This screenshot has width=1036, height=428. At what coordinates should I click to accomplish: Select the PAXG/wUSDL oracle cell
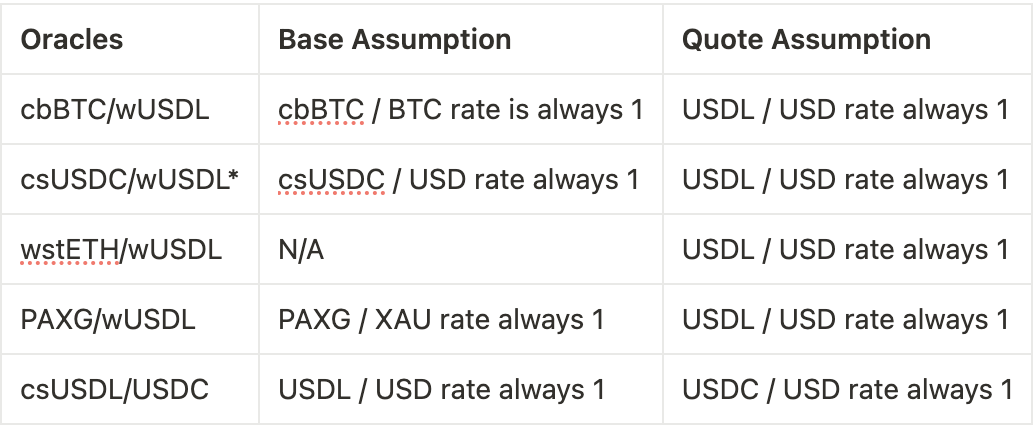108,320
